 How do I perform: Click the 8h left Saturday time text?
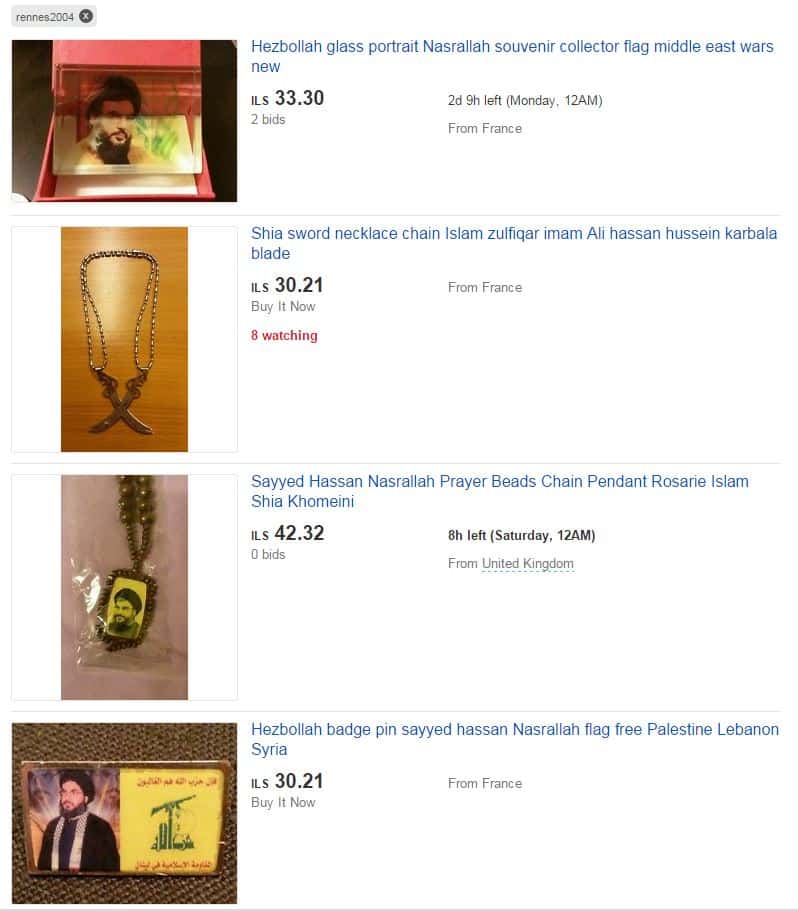click(x=522, y=535)
